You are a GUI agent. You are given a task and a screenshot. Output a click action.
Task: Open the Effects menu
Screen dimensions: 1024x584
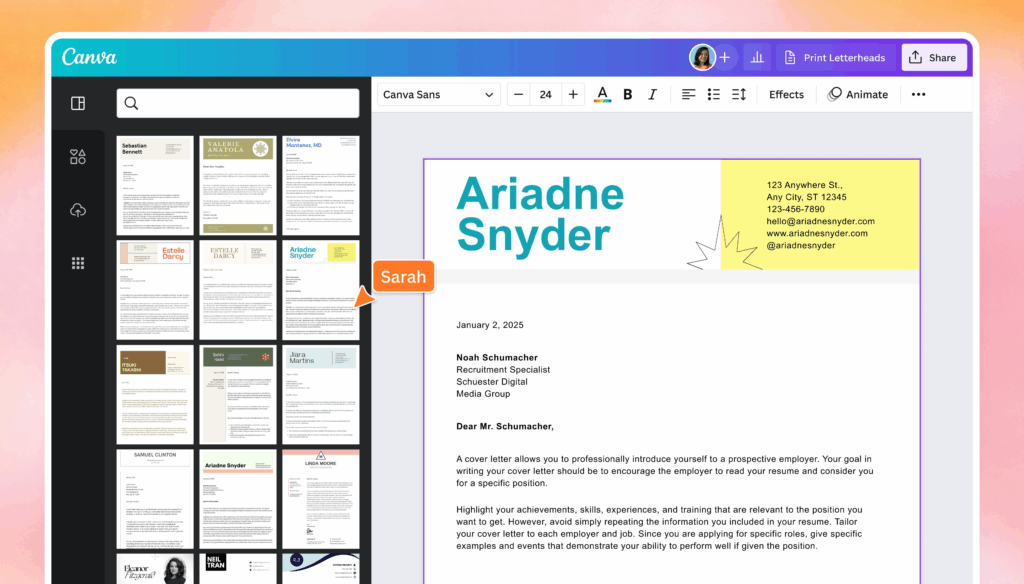tap(786, 95)
